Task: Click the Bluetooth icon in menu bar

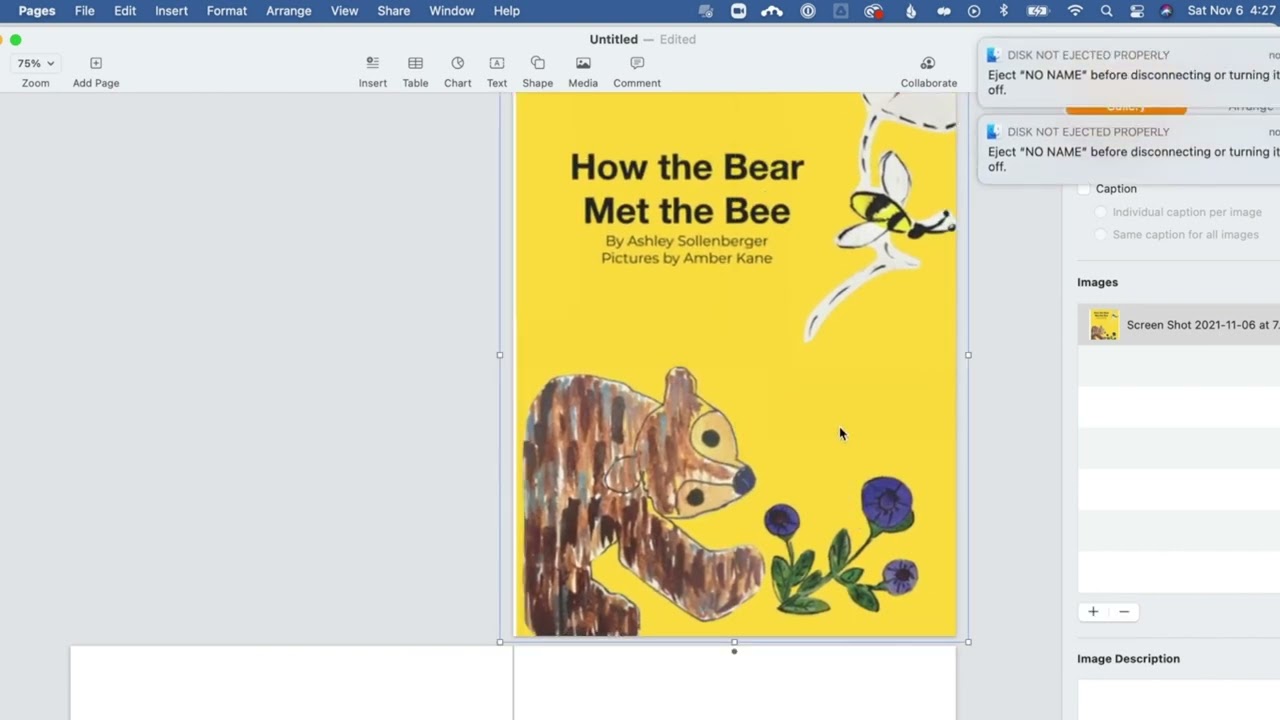Action: click(1004, 11)
